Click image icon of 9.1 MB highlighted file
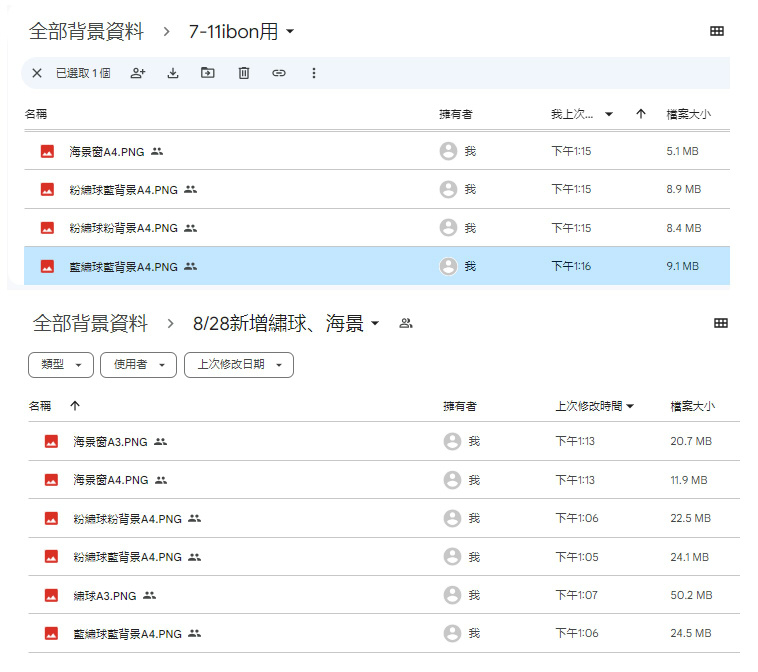758x672 pixels. [47, 266]
